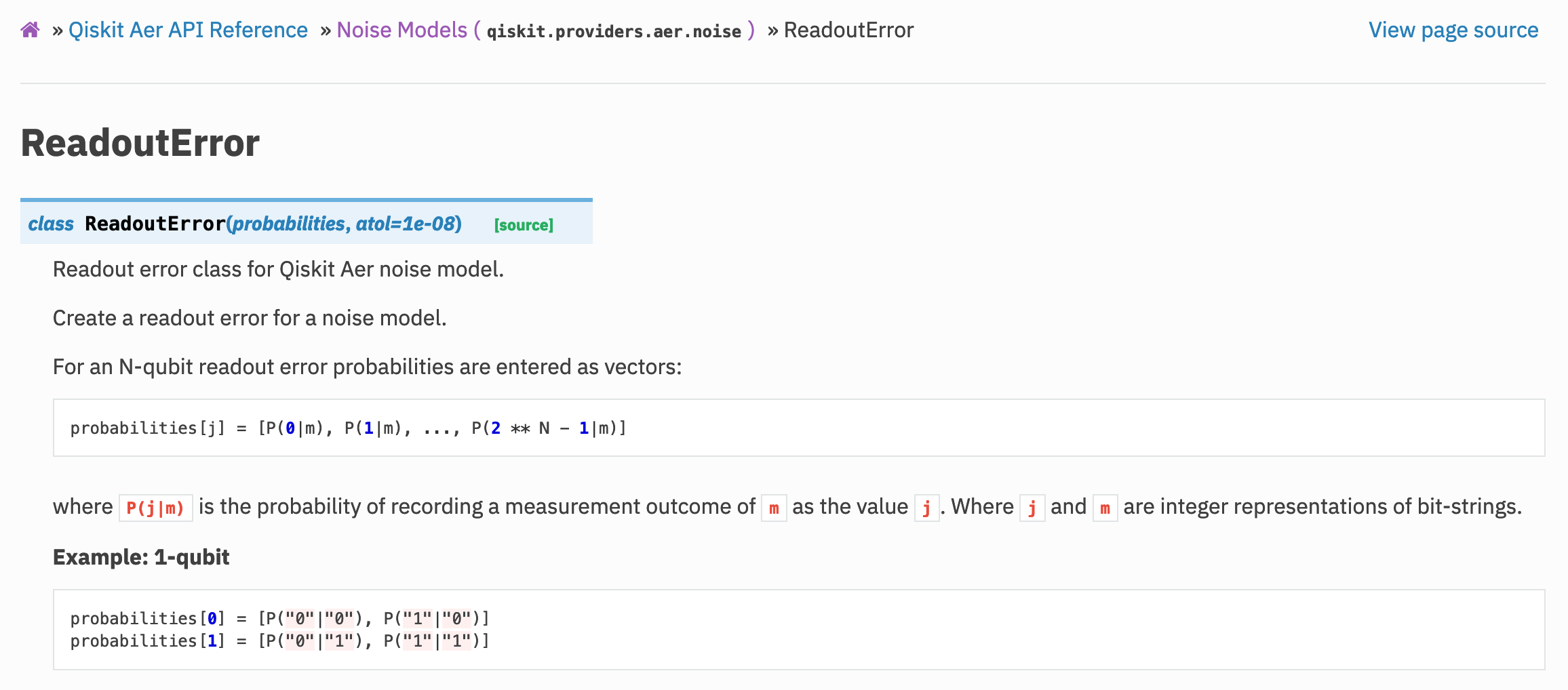Select the P(j|m) inline code element

[155, 507]
